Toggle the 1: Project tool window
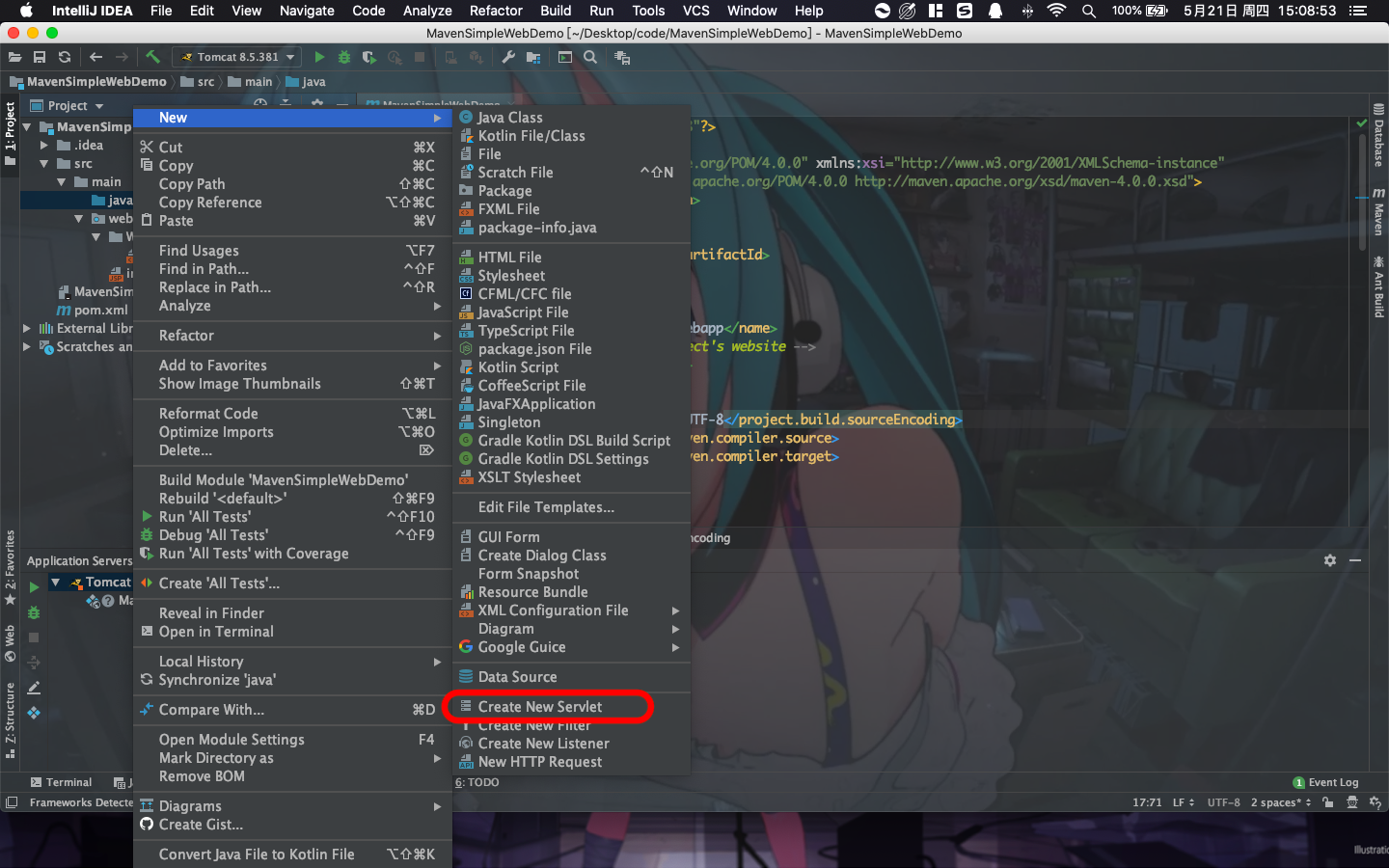This screenshot has height=868, width=1389. [x=10, y=133]
